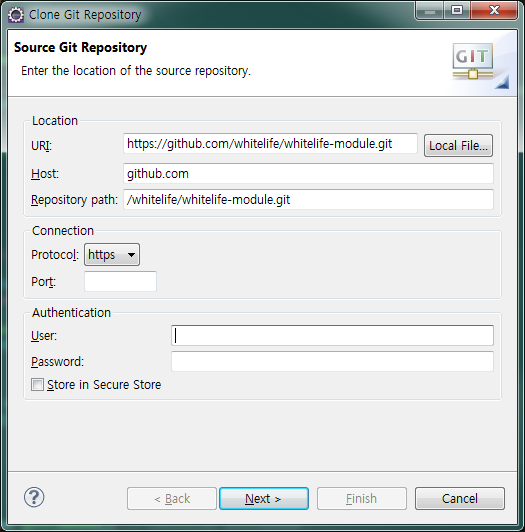Click the Eclipse icon in title bar
525x532 pixels.
(x=16, y=15)
